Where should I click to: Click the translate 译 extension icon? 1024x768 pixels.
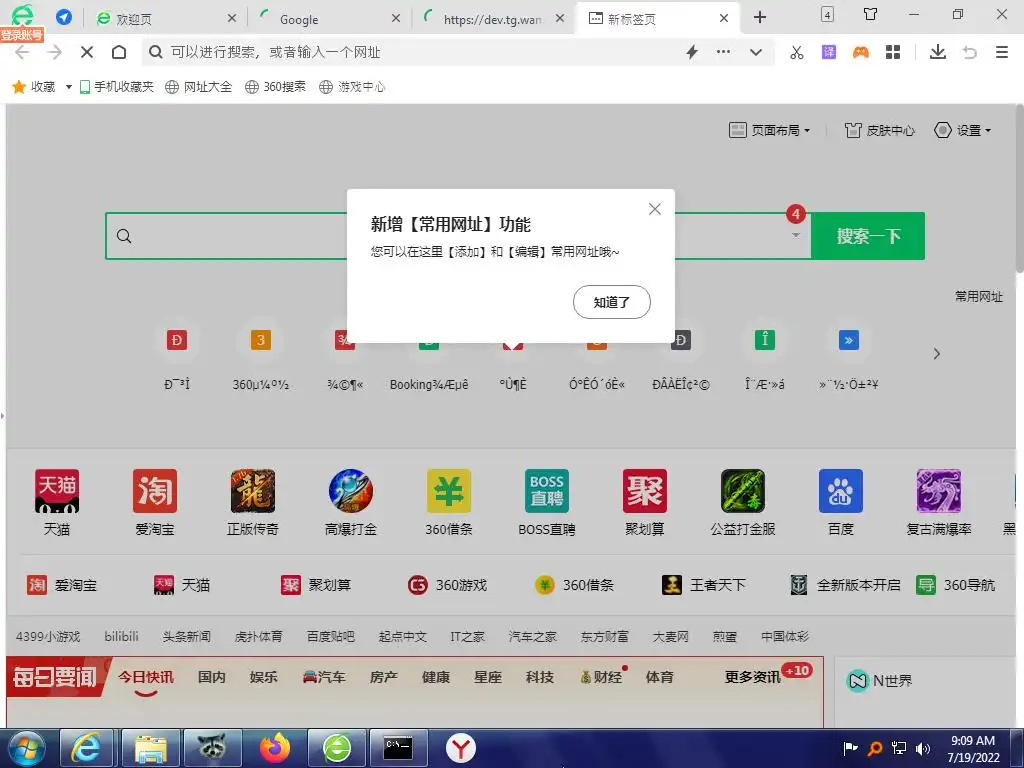pos(829,52)
